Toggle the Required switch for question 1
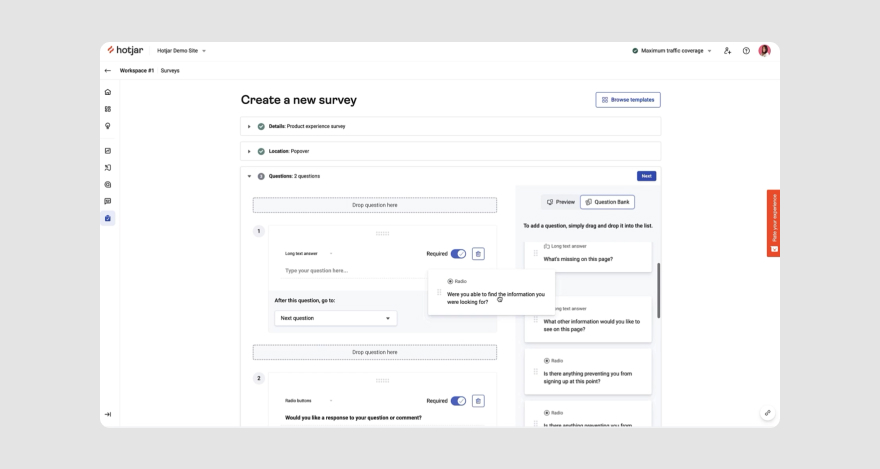Screen dimensions: 880x469 459,254
